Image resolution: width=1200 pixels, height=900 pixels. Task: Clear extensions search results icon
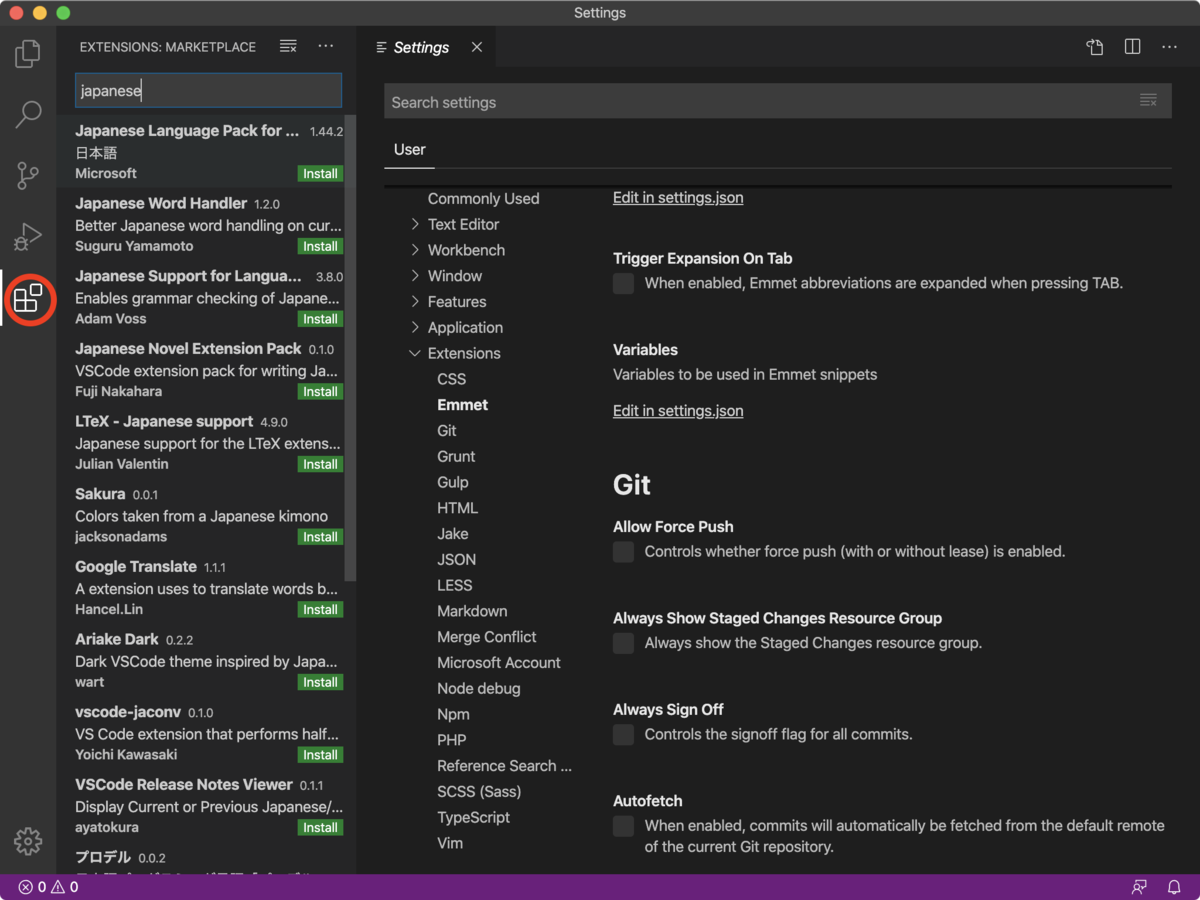coord(288,46)
